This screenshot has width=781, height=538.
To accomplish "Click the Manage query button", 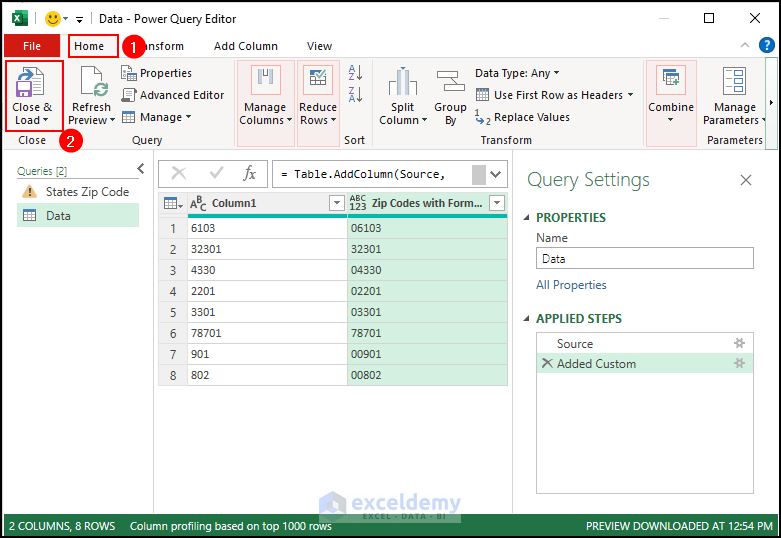I will coord(156,117).
